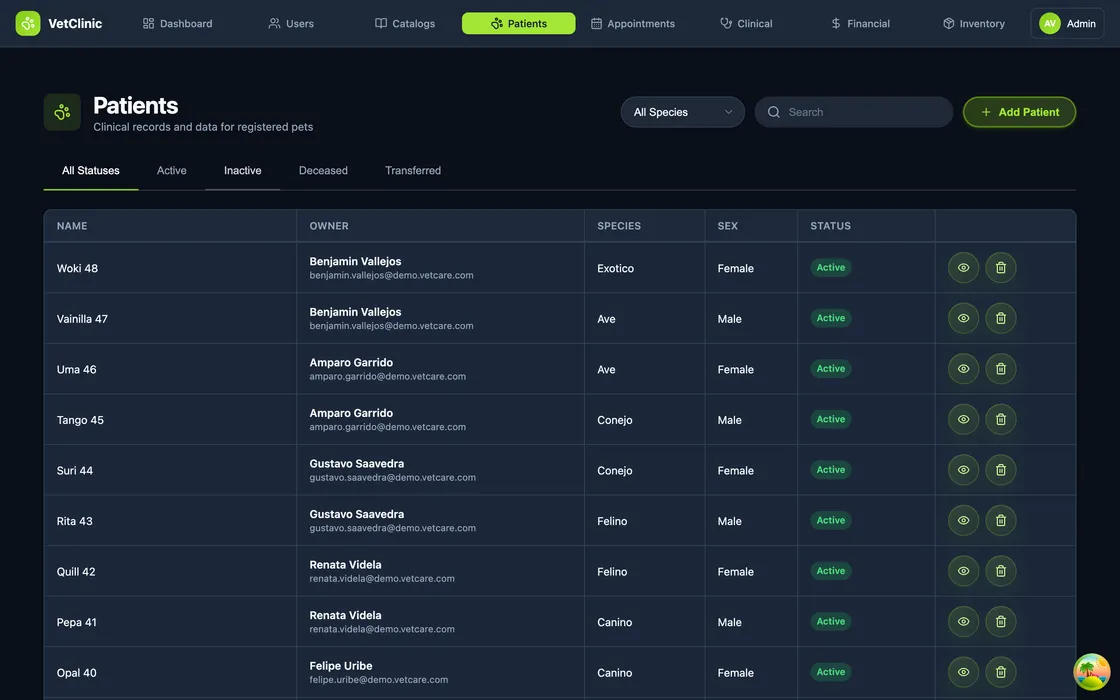Click trash icon for Tango 45
Viewport: 1120px width, 700px height.
pyautogui.click(x=1001, y=420)
